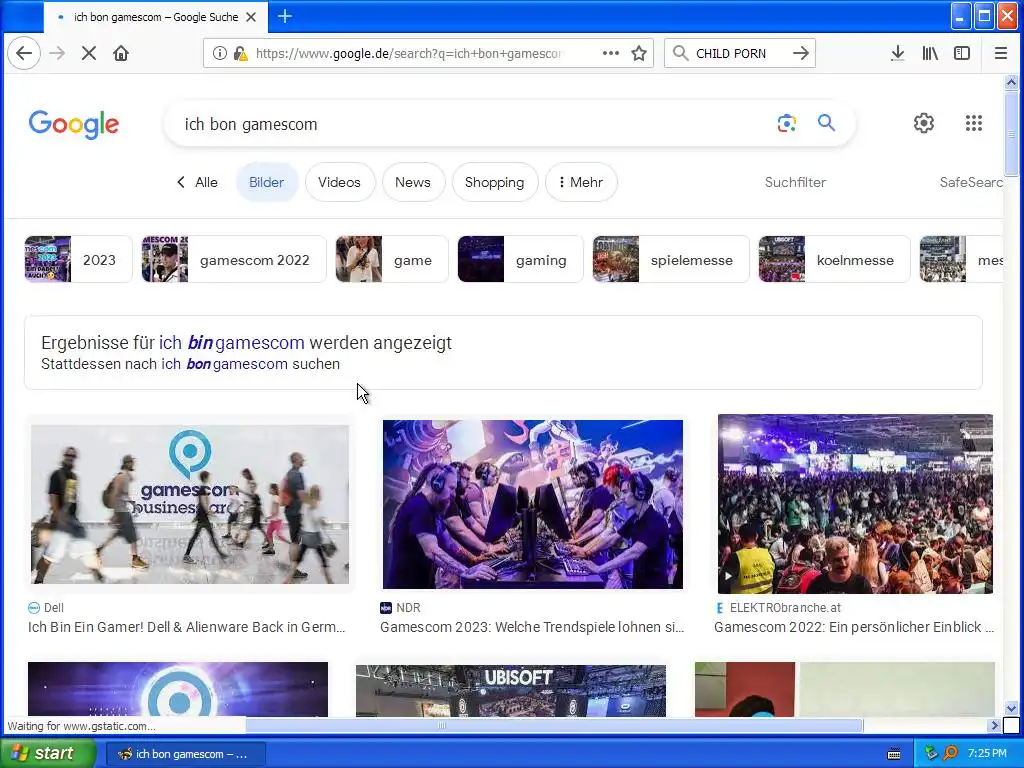Filter images by the 2023 chip

click(78, 259)
